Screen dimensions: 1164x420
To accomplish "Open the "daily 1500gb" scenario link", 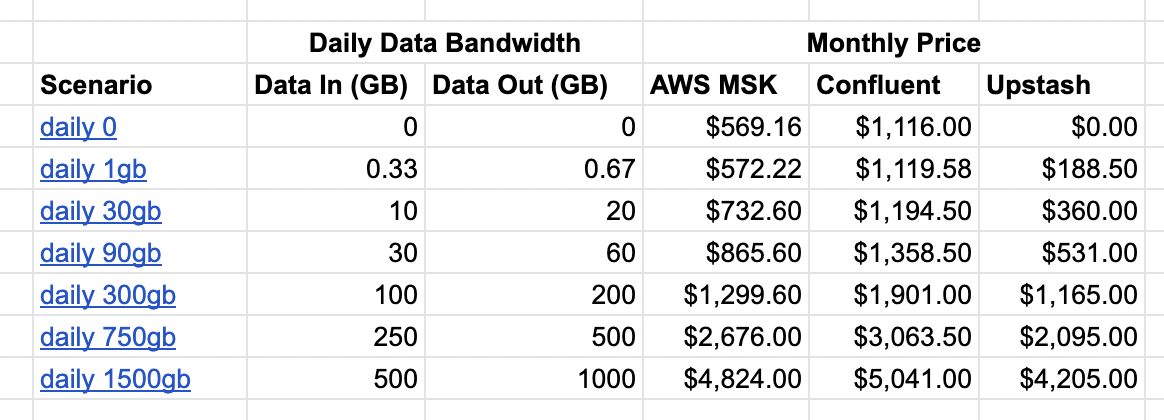I will (115, 379).
